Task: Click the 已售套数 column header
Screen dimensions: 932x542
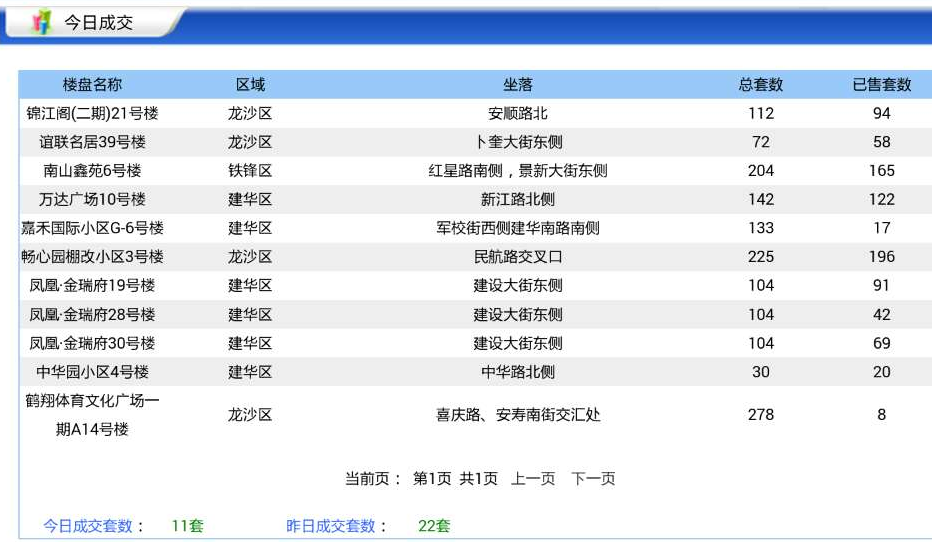Action: click(x=881, y=84)
